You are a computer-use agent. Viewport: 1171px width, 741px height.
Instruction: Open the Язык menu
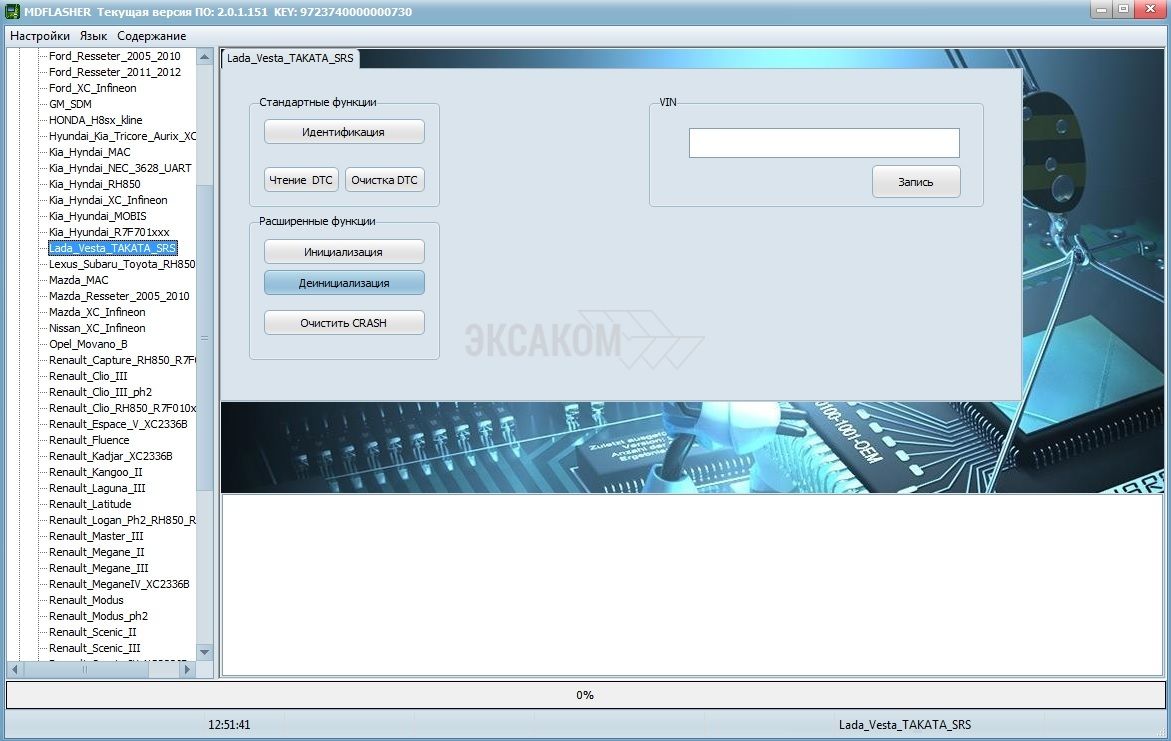click(x=93, y=36)
